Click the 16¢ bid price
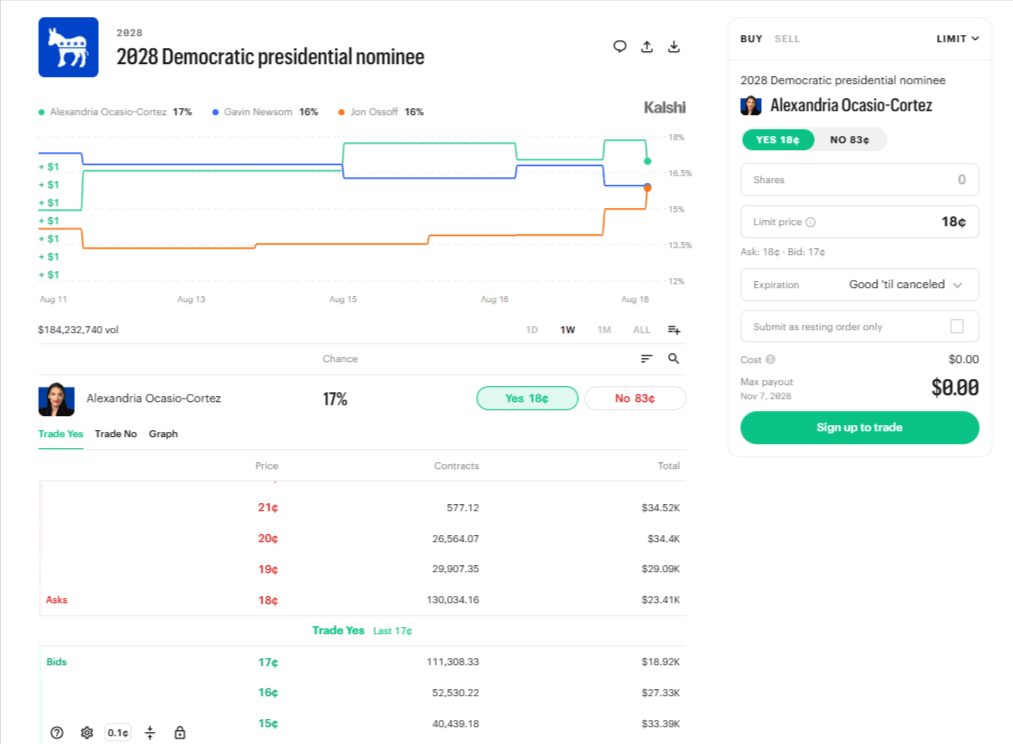The image size is (1013, 744). [268, 693]
